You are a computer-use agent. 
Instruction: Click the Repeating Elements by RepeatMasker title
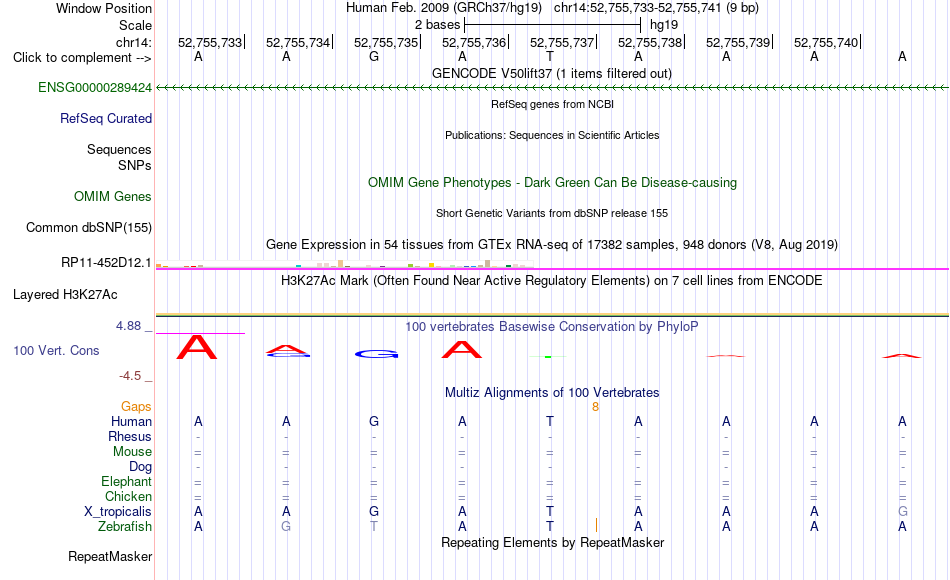click(552, 542)
